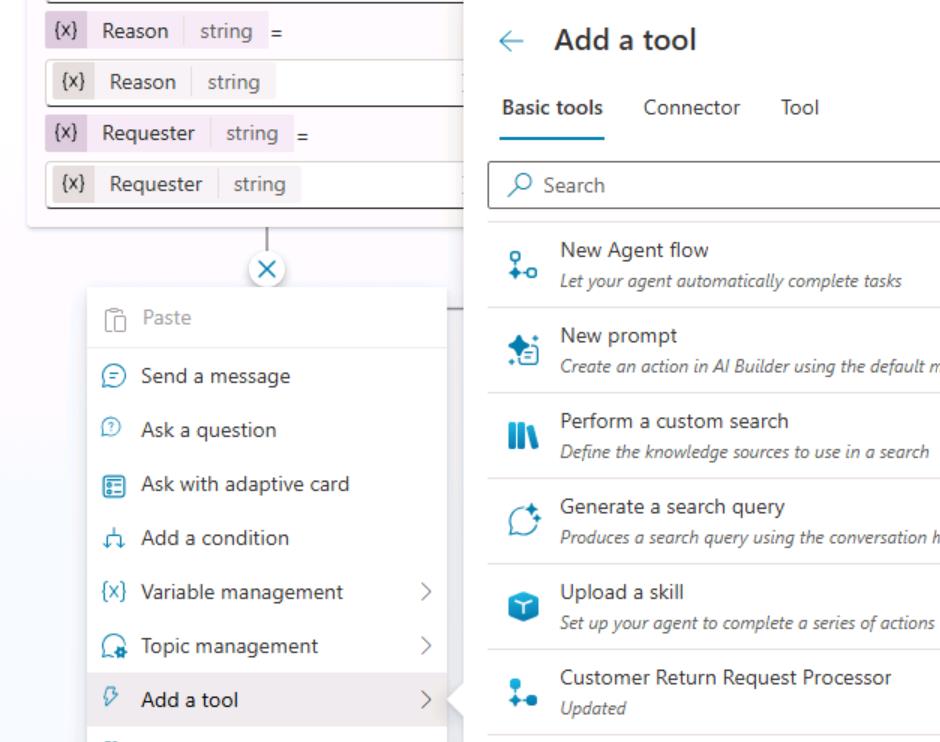Expand the Topic management submenu chevron
Screen dimensions: 940x742
click(x=426, y=646)
